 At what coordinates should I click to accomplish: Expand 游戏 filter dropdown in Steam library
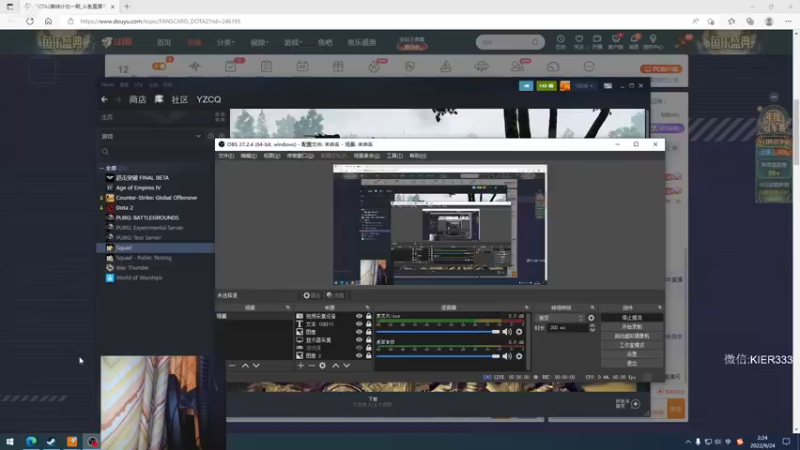point(198,136)
